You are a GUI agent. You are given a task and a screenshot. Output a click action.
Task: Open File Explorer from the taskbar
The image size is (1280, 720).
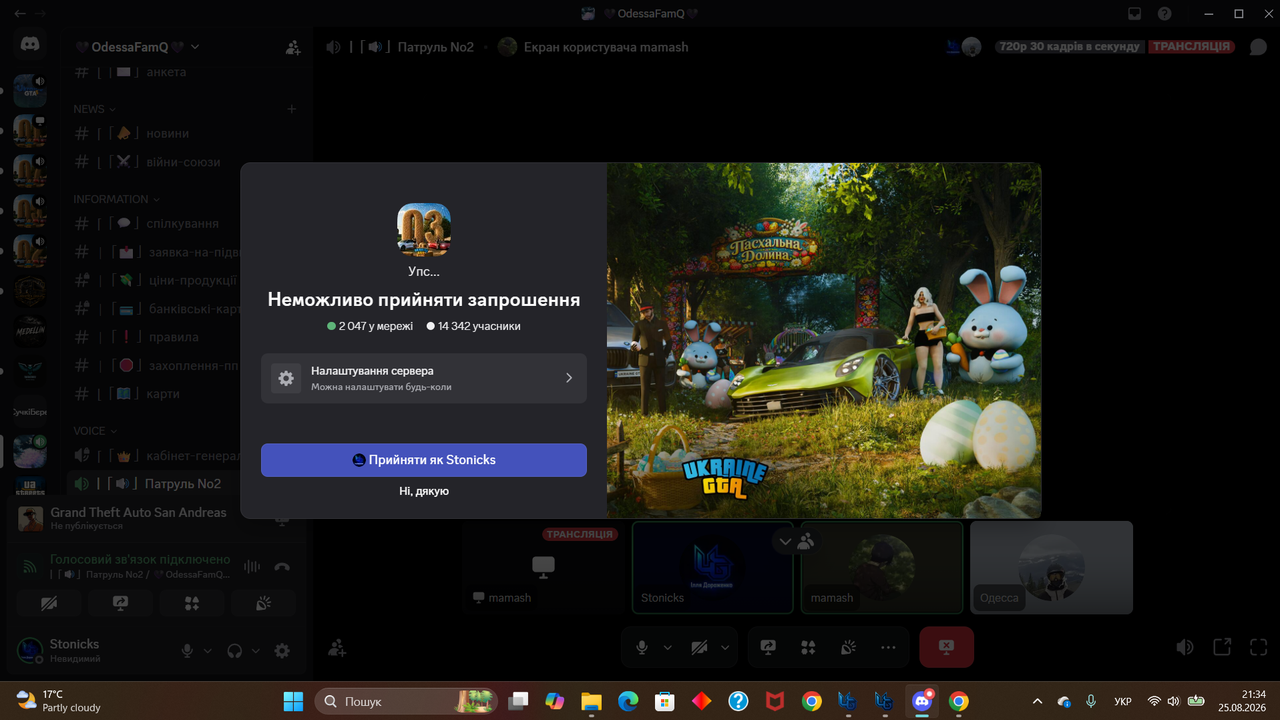591,701
